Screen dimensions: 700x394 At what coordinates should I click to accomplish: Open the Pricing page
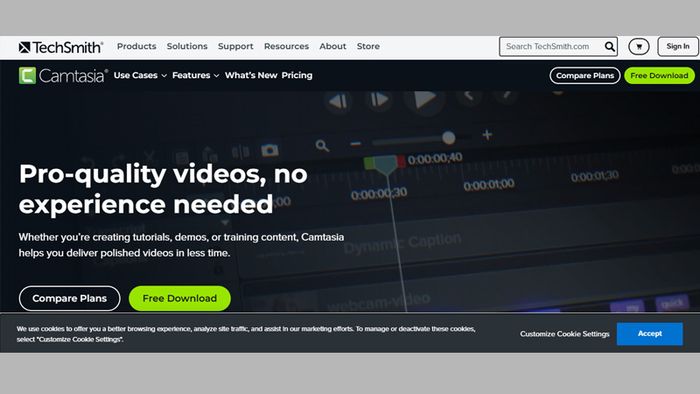(x=297, y=75)
